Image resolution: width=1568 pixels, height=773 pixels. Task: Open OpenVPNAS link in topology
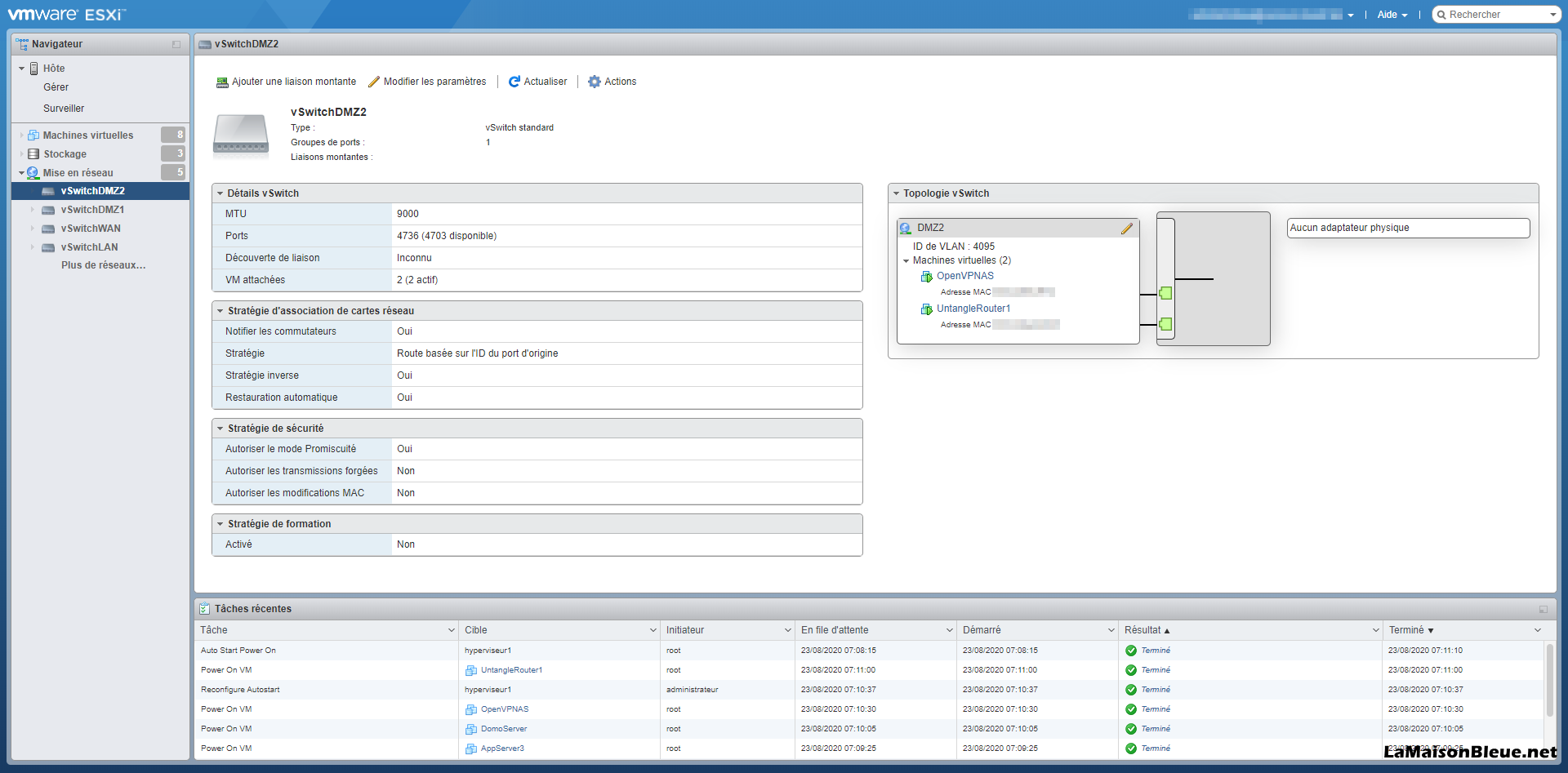[x=965, y=276]
